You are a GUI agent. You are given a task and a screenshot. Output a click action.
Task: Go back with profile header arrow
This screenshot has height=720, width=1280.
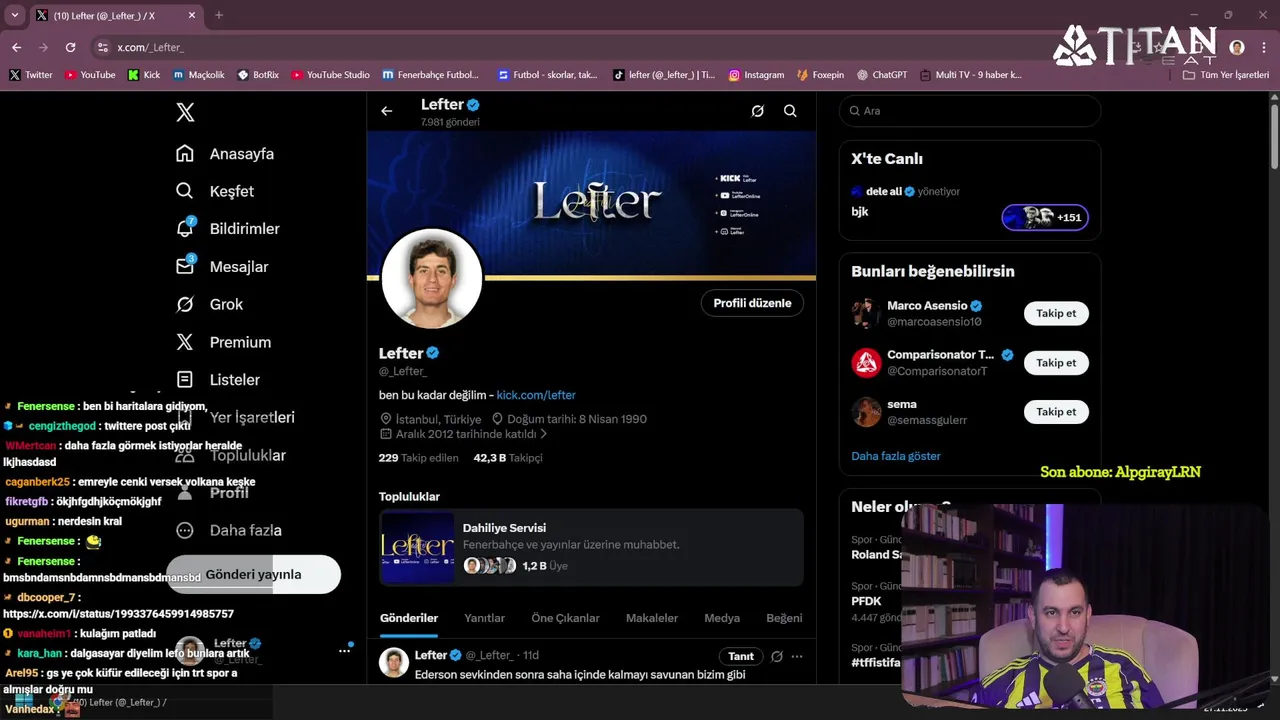(387, 111)
